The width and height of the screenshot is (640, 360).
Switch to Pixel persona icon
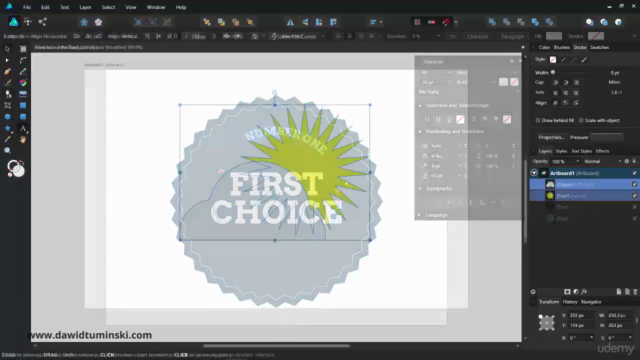28,22
